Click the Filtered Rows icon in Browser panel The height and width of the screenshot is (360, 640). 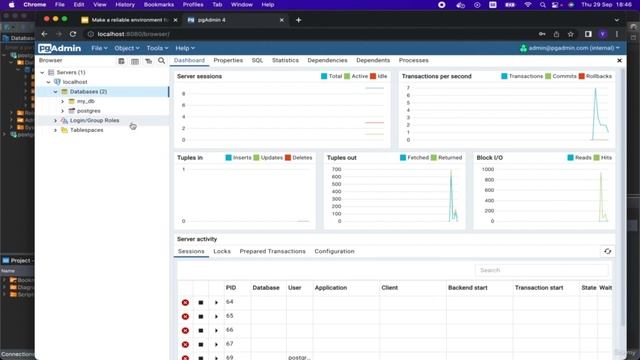(149, 61)
